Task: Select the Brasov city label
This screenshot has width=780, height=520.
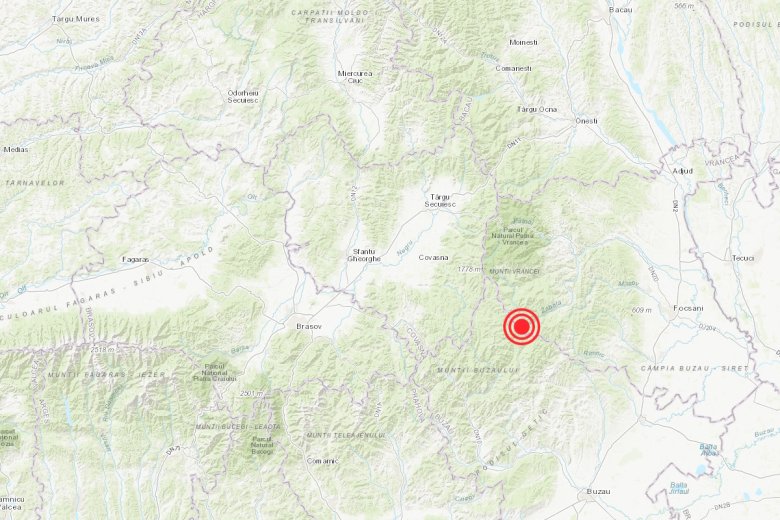Action: tap(308, 327)
